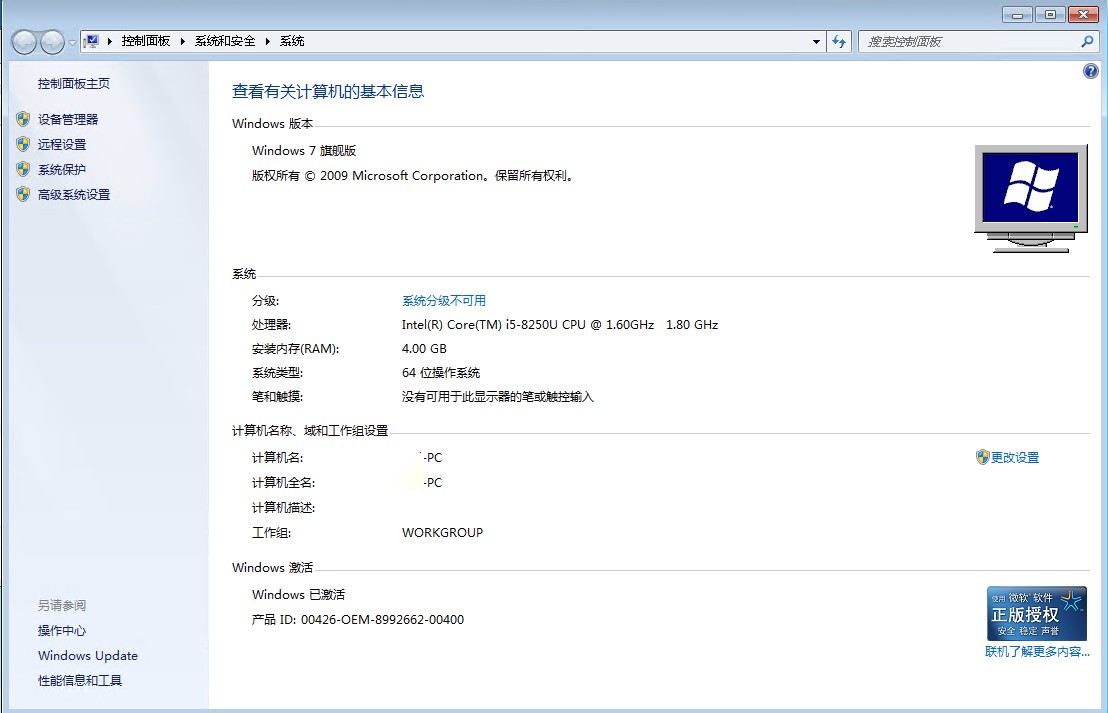Click shield icon next to 高级系统设置
This screenshot has height=713, width=1108.
[23, 194]
